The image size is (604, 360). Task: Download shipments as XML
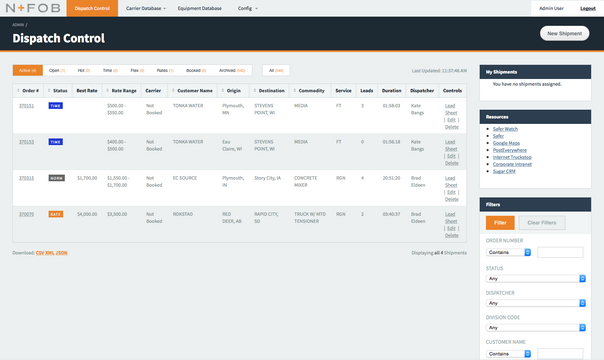pyautogui.click(x=50, y=253)
